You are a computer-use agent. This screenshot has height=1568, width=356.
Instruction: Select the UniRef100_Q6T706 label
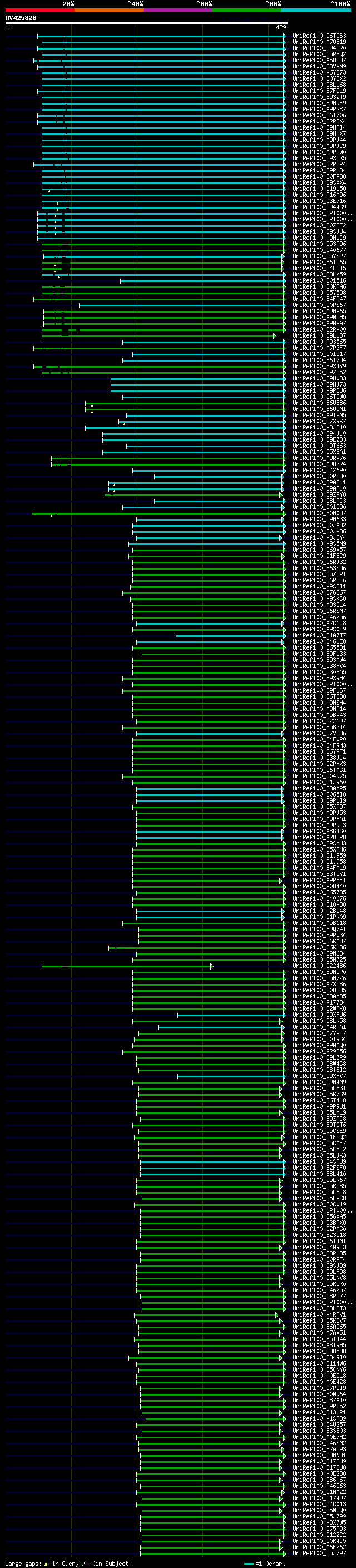pyautogui.click(x=319, y=116)
